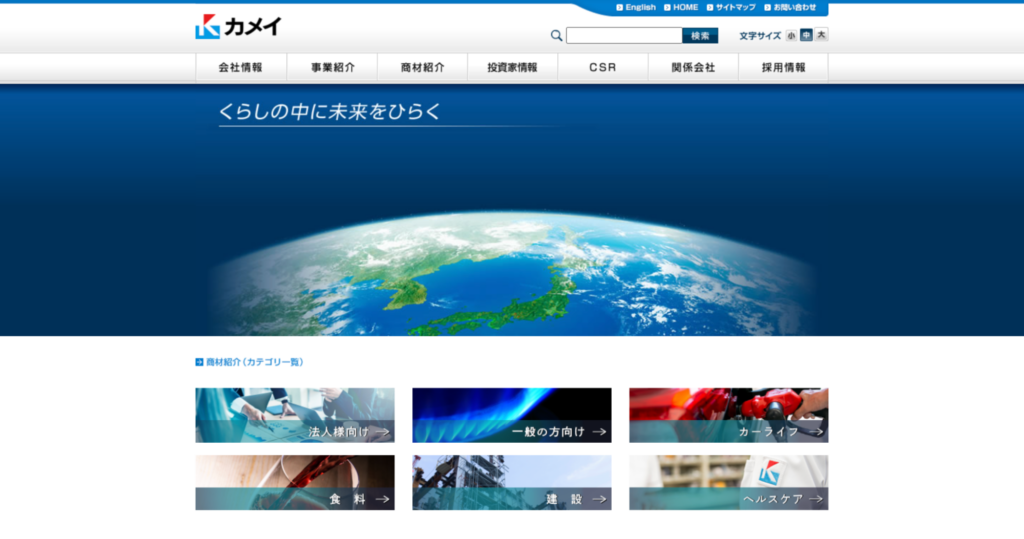Image resolution: width=1024 pixels, height=539 pixels.
Task: Go to the HOME link
Action: [x=681, y=7]
